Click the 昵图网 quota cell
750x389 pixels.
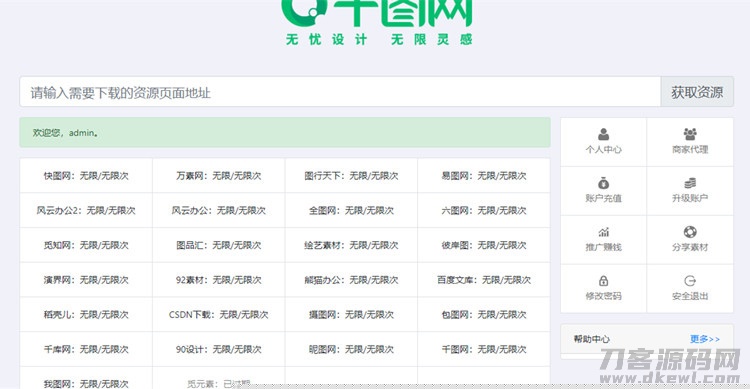pyautogui.click(x=351, y=349)
